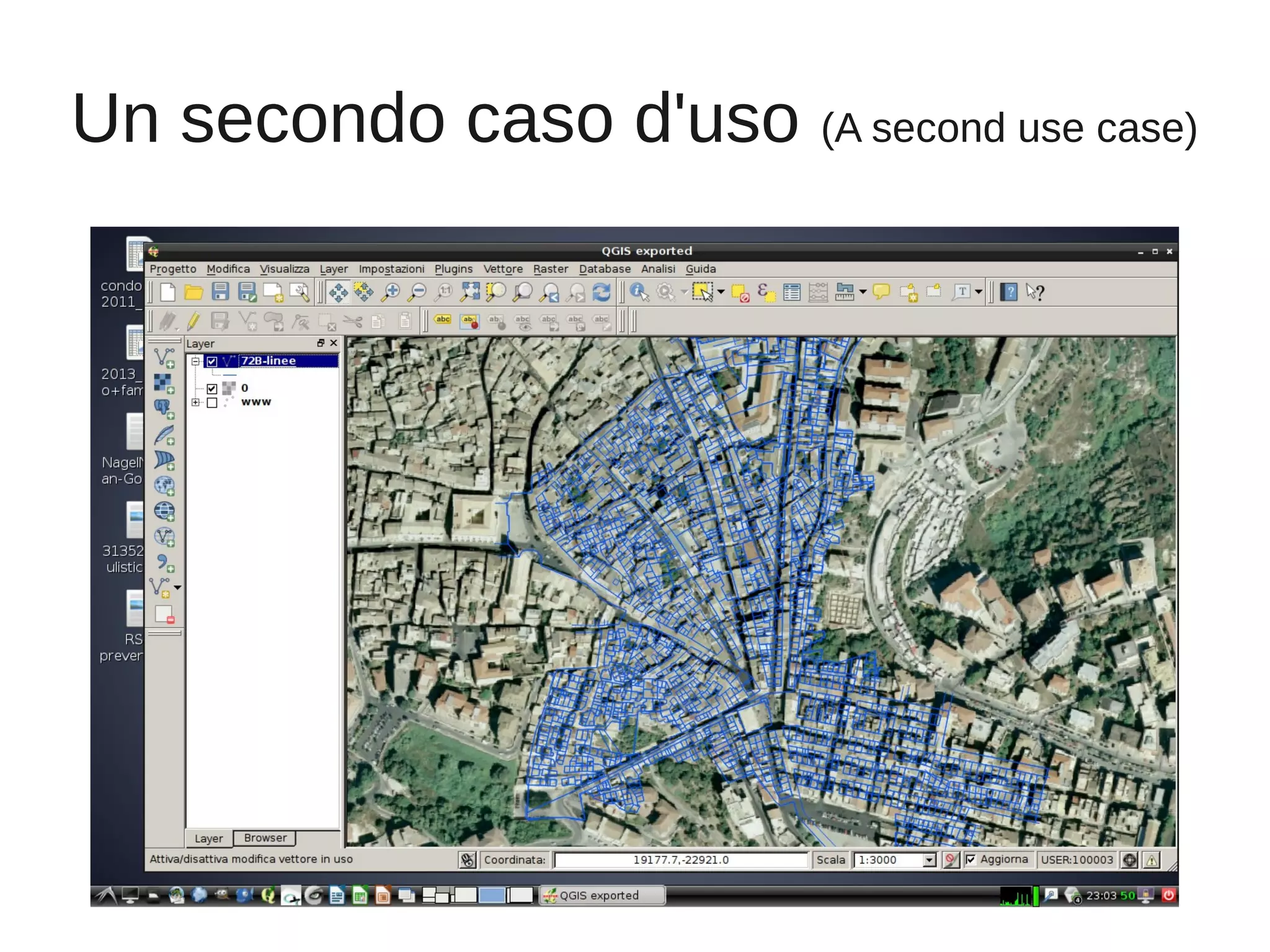The height and width of the screenshot is (952, 1270).
Task: Toggle the extents display icon beside Coordinata
Action: (x=468, y=860)
